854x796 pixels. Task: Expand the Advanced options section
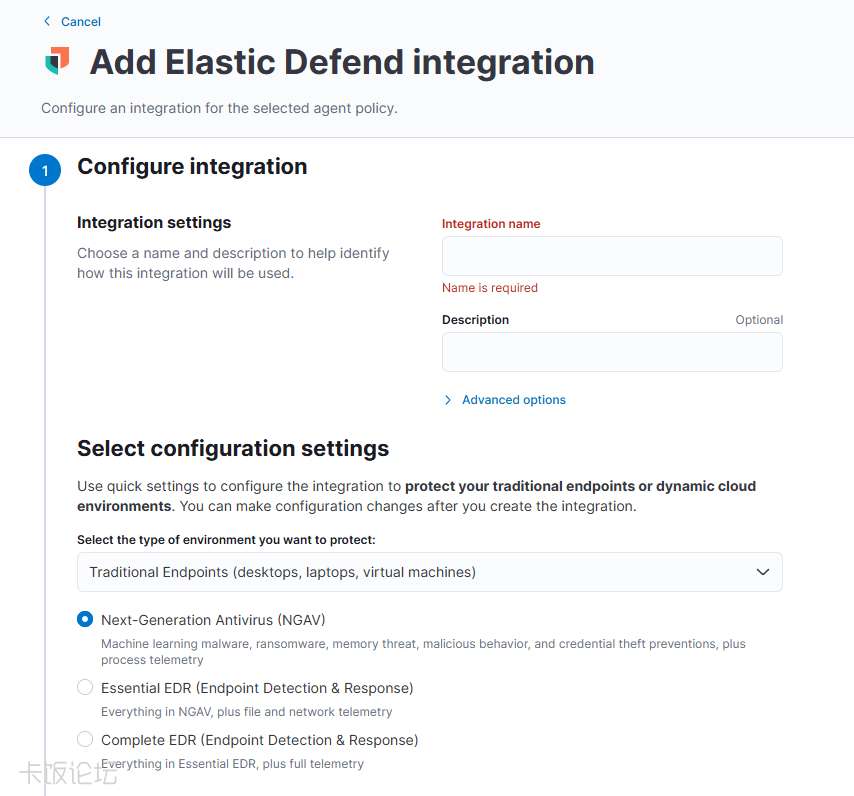513,400
